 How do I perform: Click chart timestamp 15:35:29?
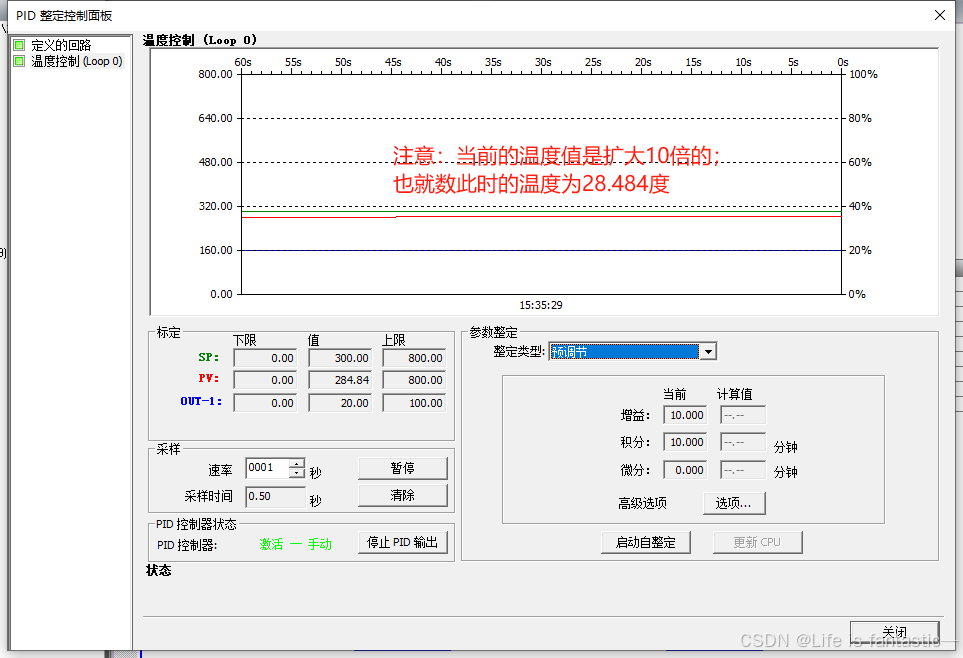point(541,305)
